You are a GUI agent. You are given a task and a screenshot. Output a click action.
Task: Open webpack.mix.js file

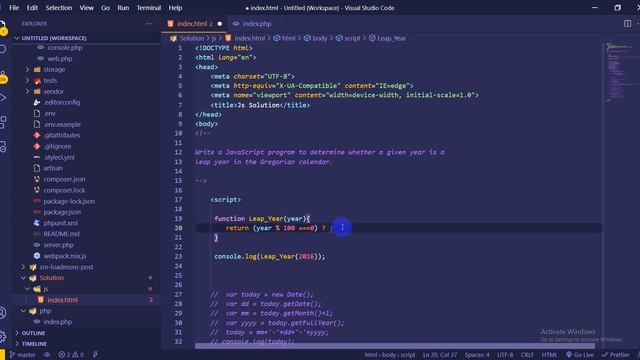click(x=64, y=256)
